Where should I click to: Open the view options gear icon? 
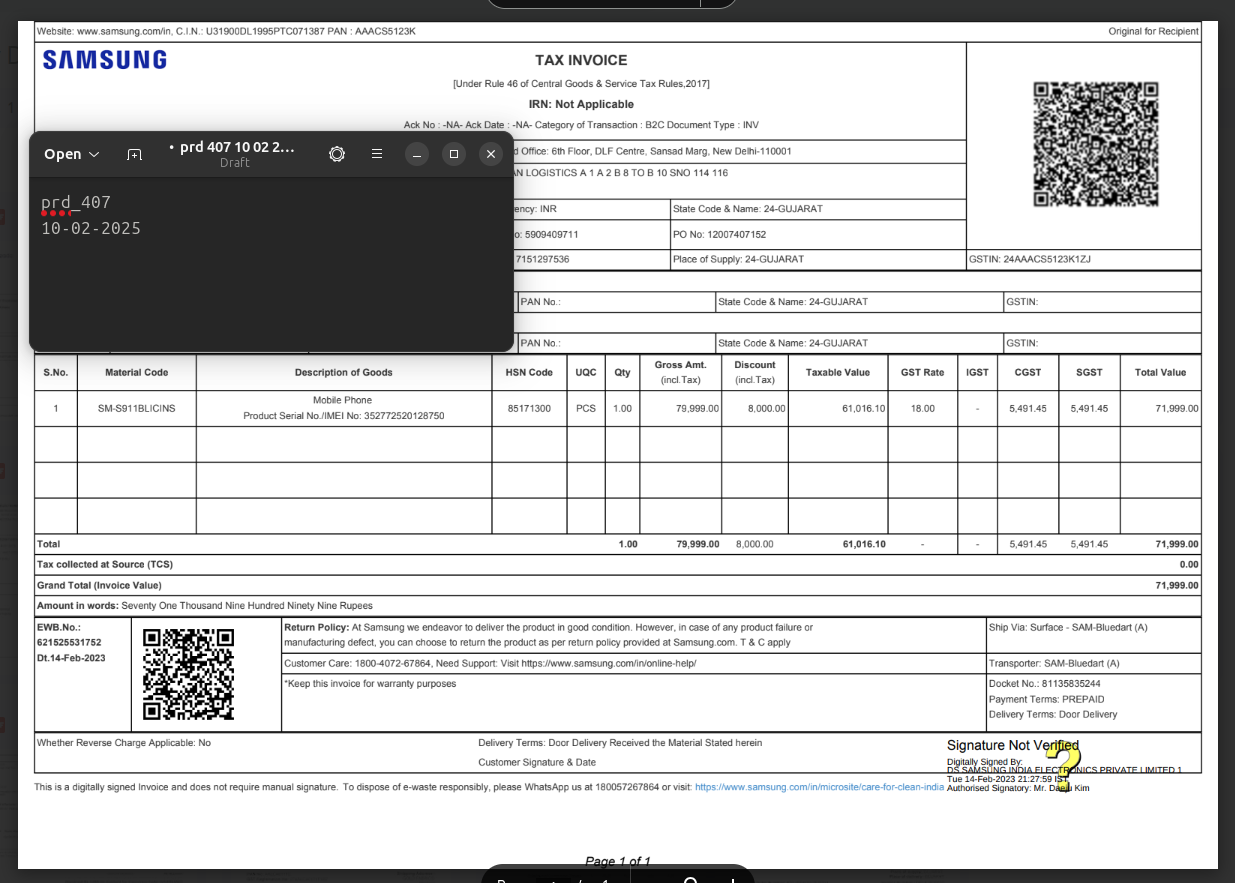click(337, 154)
